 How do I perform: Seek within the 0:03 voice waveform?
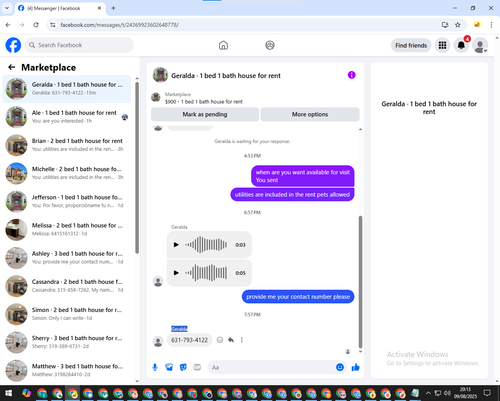click(206, 245)
